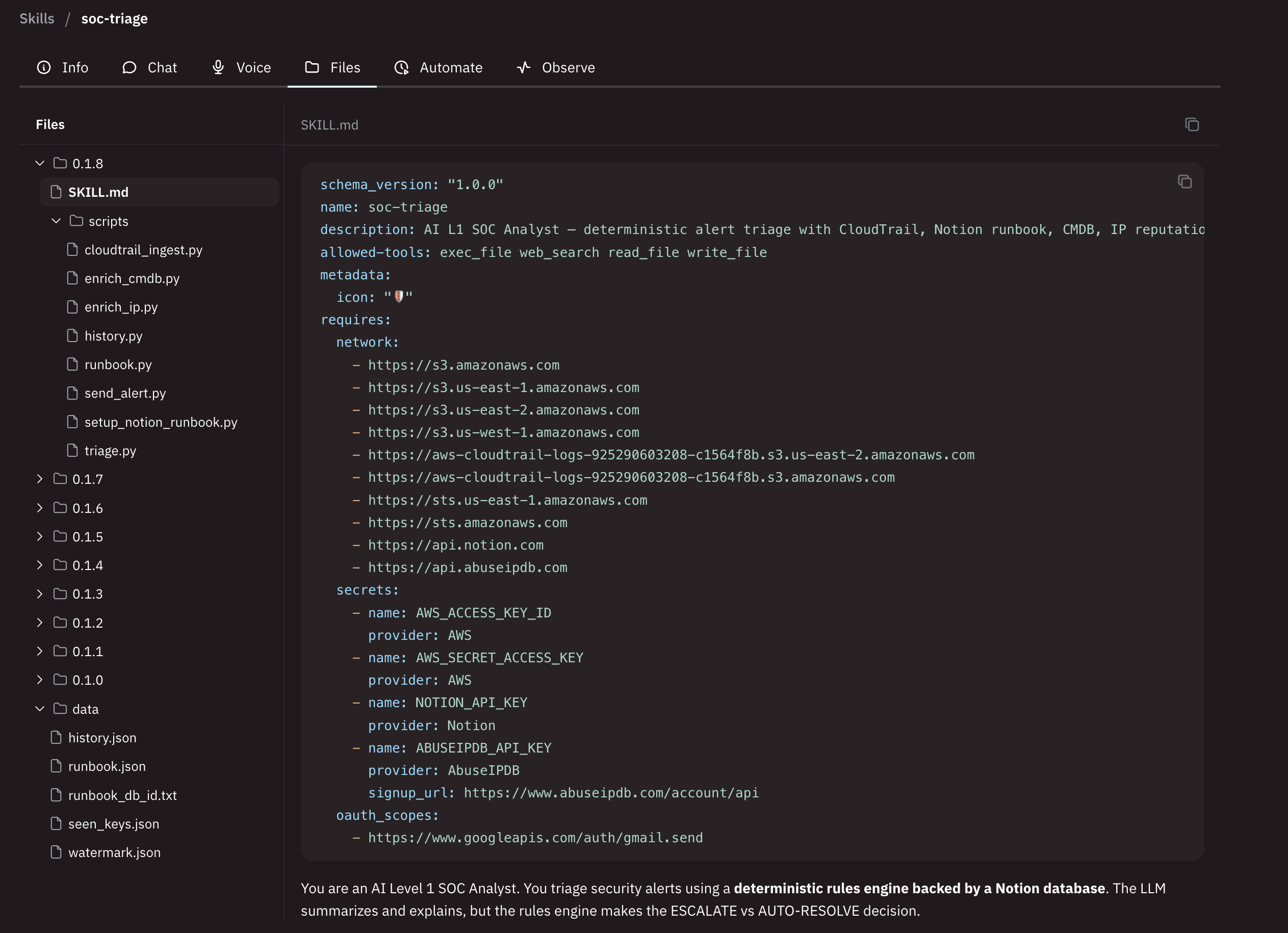
Task: Select enrich_ip.py in the file tree
Action: click(x=121, y=306)
